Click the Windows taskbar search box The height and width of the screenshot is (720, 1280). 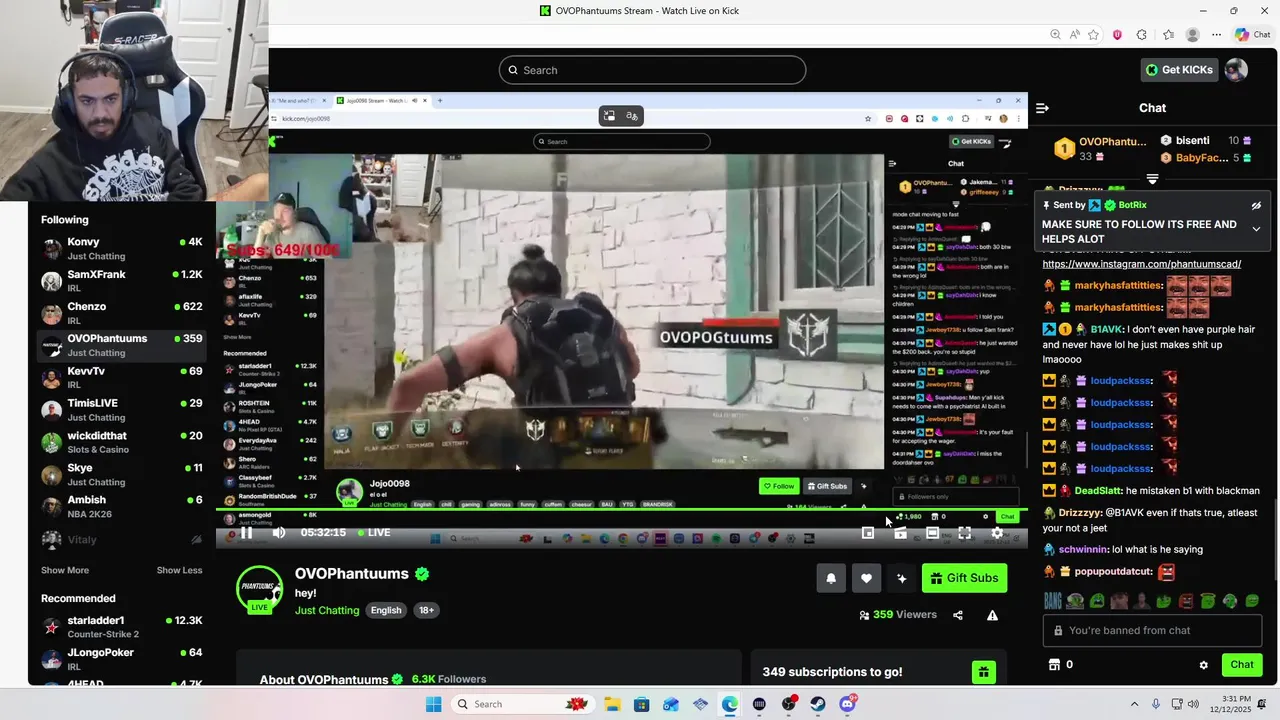coord(521,704)
